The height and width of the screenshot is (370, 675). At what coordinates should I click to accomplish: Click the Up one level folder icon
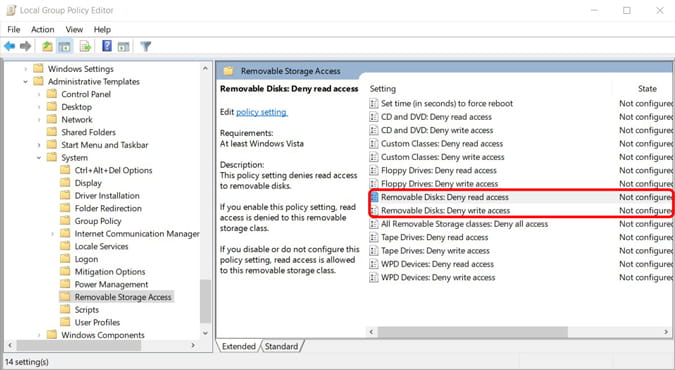click(x=47, y=46)
